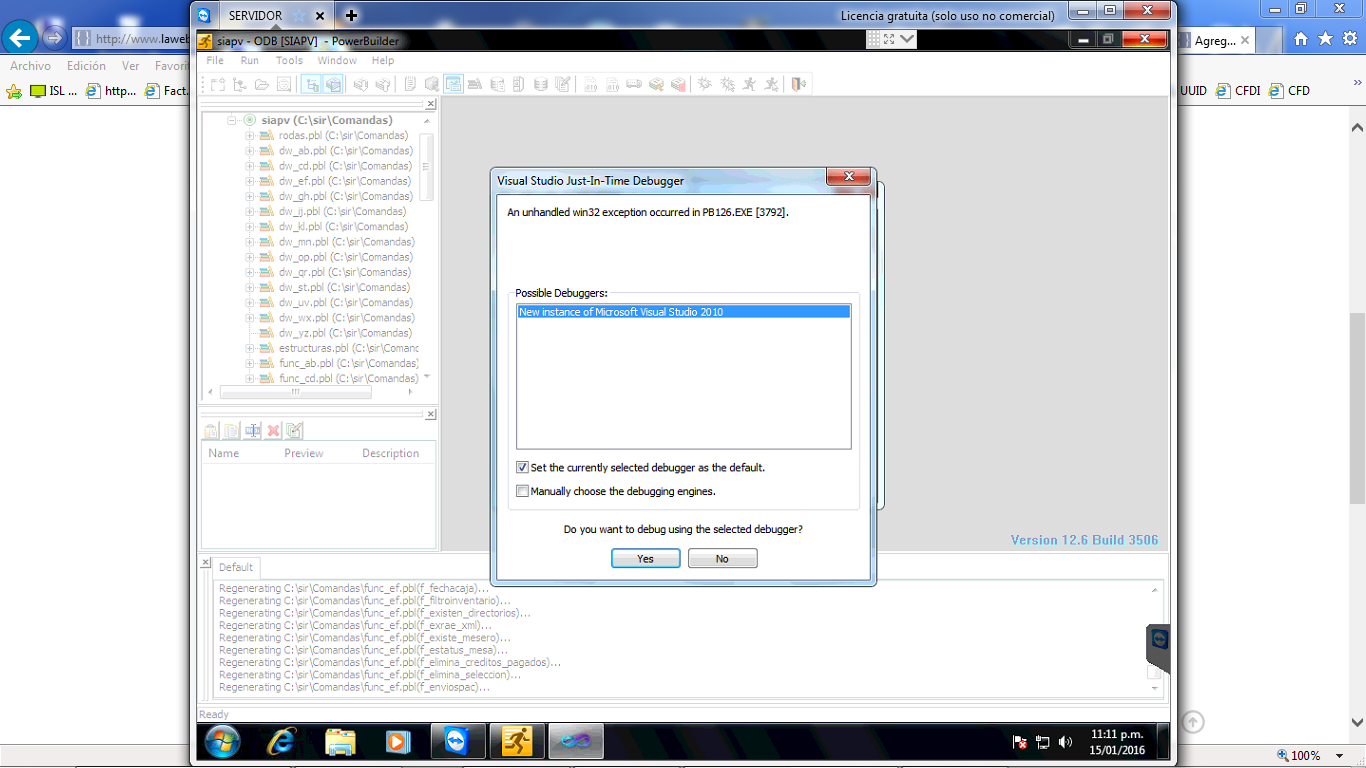Click the Deploy truck toolbar icon
The image size is (1366, 768).
coord(634,85)
